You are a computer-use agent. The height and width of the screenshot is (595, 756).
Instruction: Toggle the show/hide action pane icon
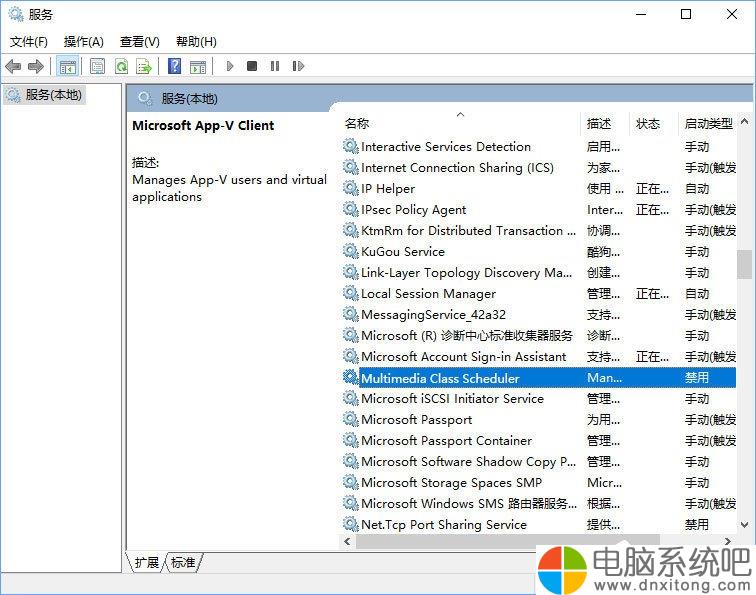pyautogui.click(x=198, y=67)
